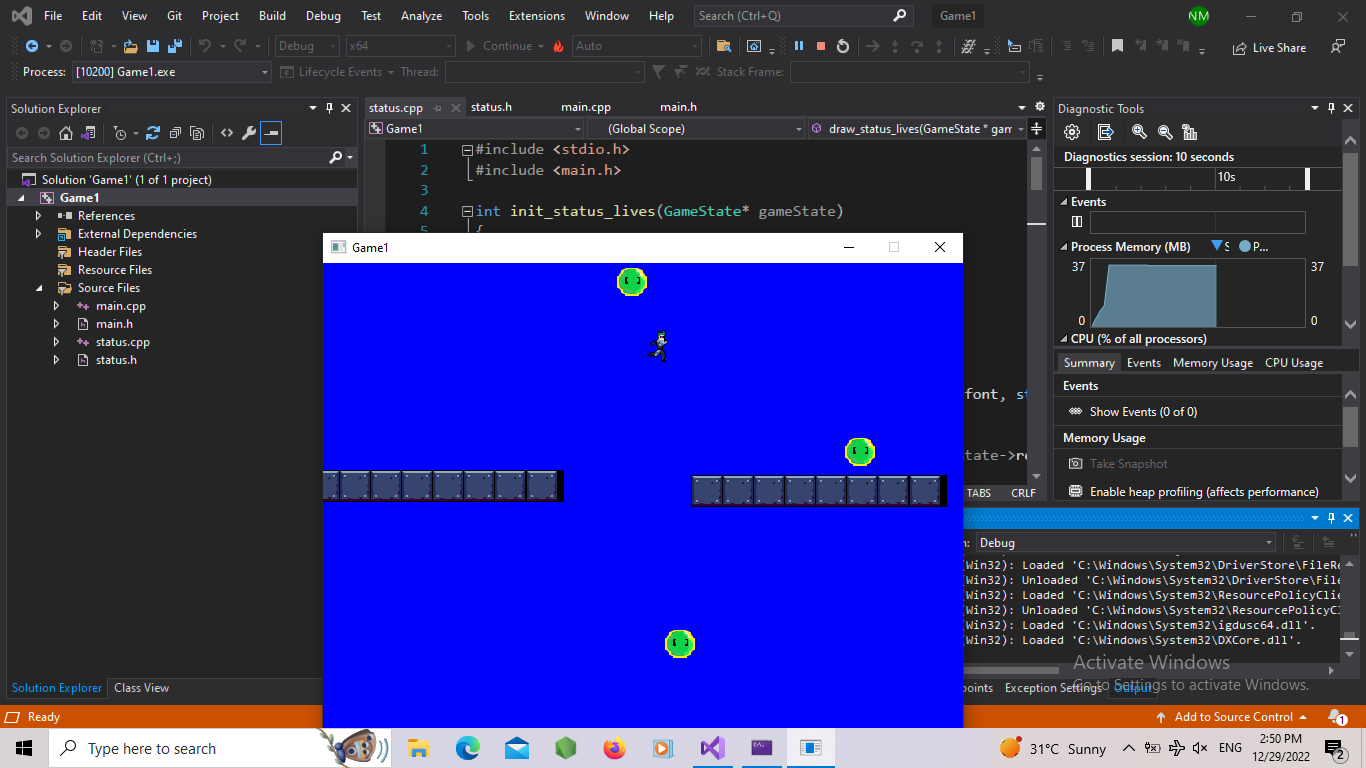
Task: Open the Analyze menu
Action: pyautogui.click(x=421, y=15)
